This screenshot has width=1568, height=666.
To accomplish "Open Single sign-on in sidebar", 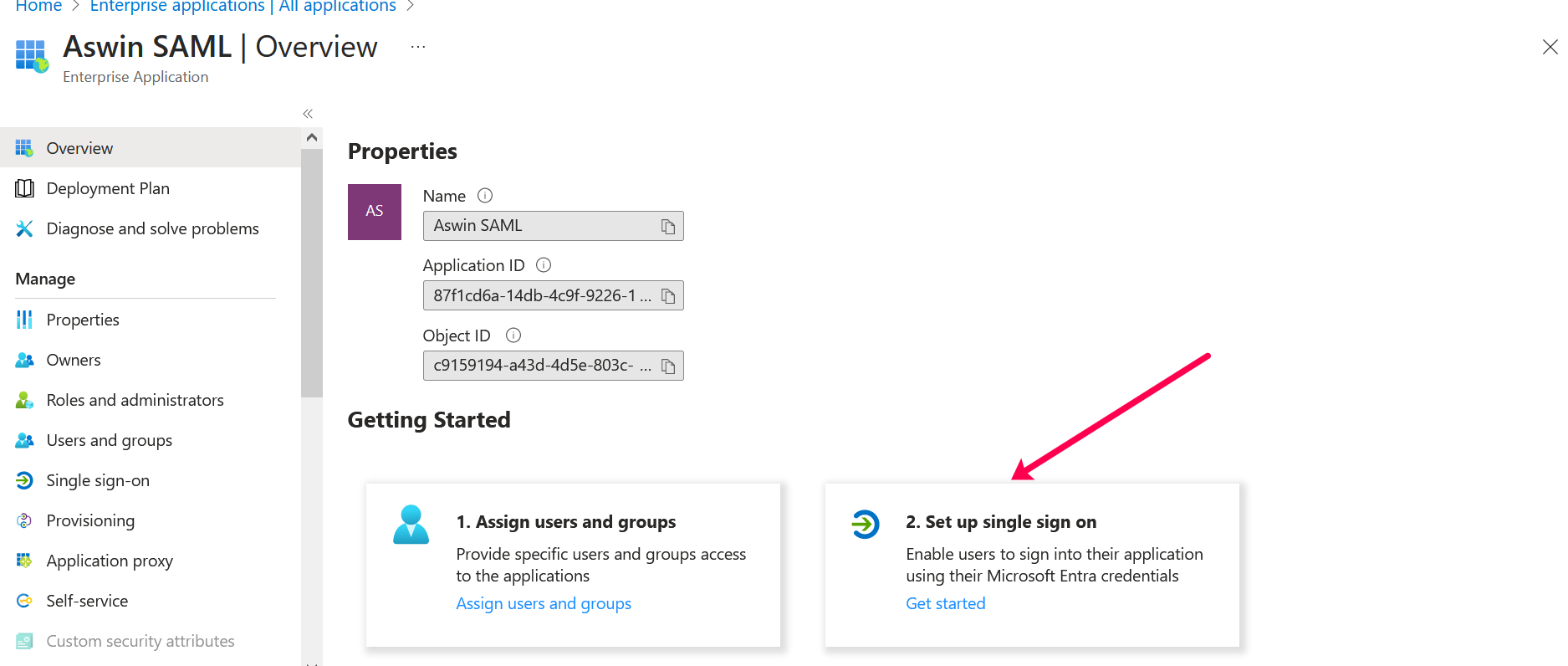I will 98,480.
